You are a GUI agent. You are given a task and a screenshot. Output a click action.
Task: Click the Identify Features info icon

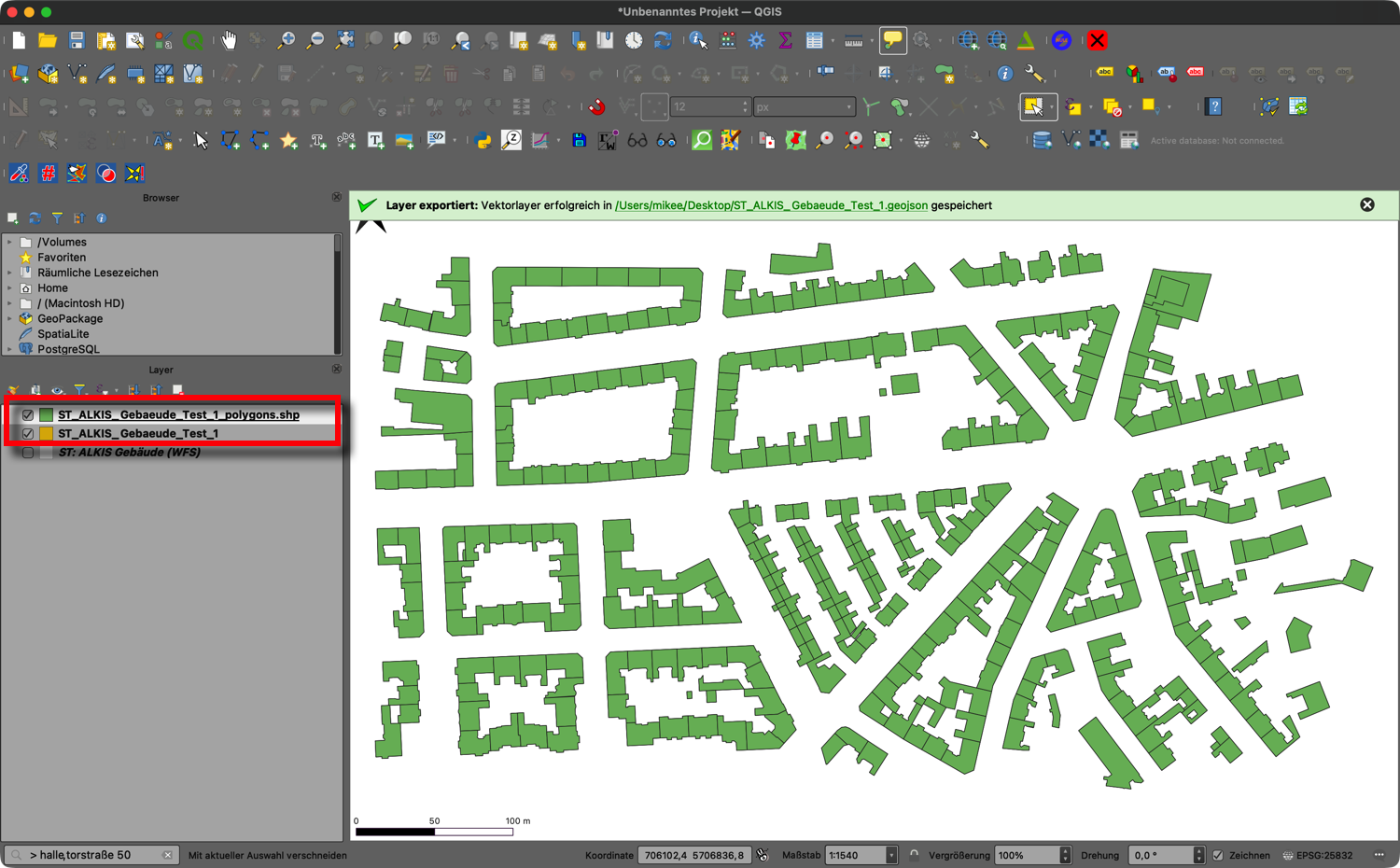point(698,40)
